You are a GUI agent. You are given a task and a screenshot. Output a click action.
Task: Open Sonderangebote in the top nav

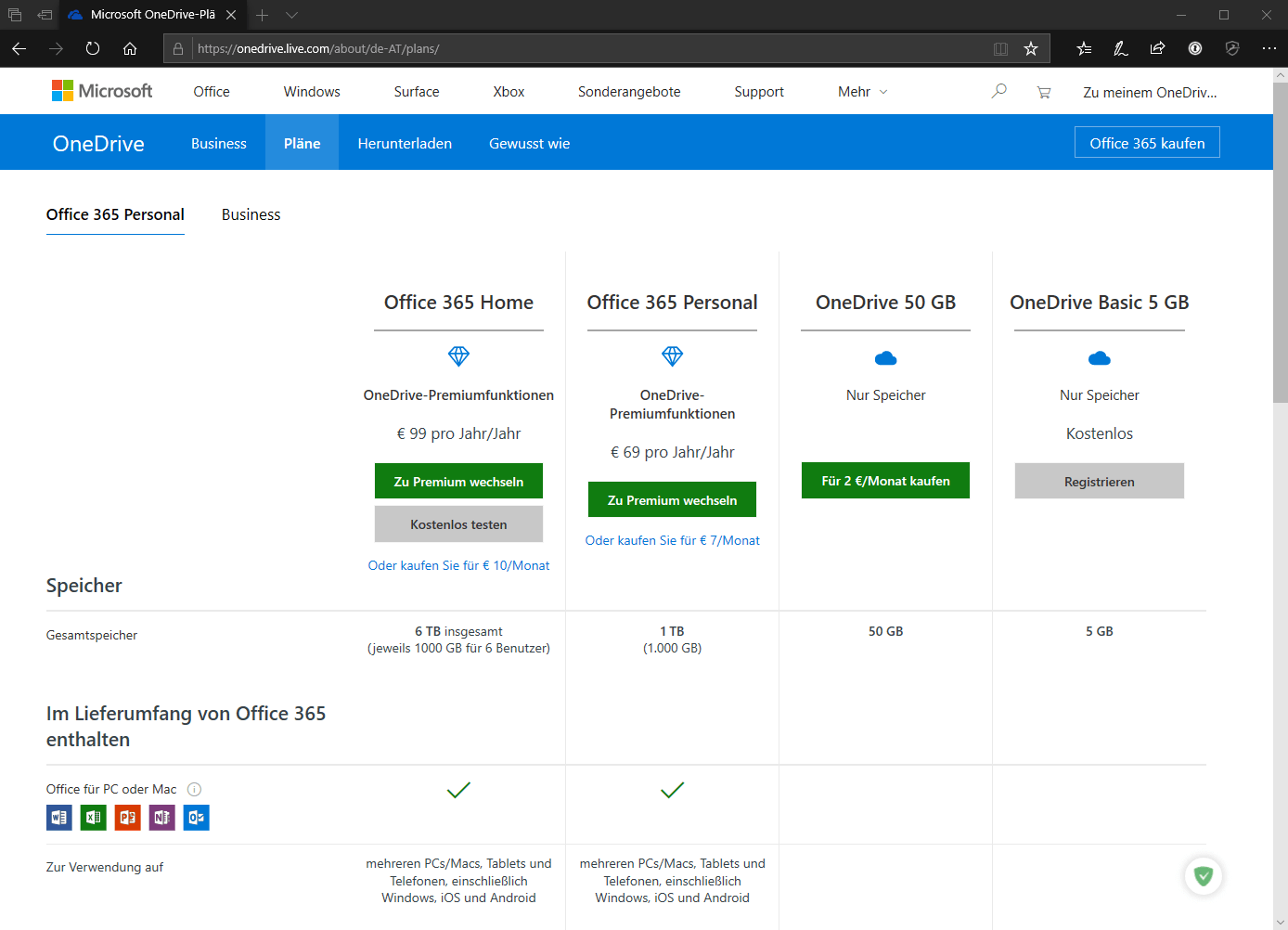629,92
